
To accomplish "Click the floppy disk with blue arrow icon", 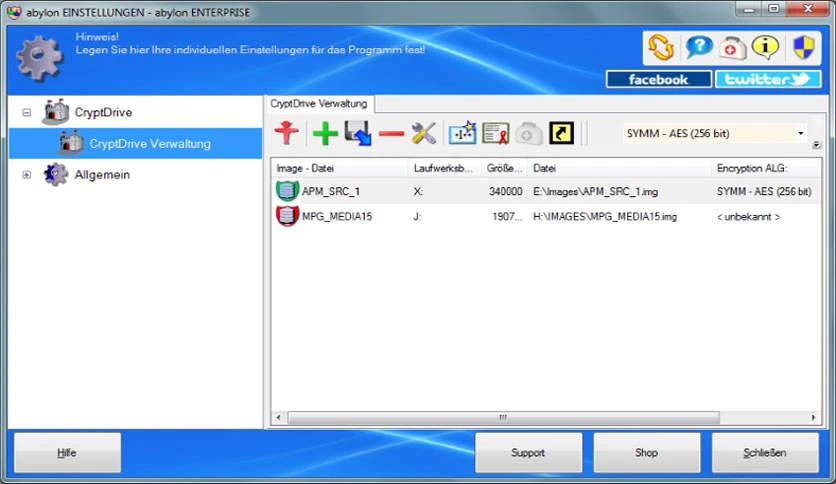I will pyautogui.click(x=358, y=133).
